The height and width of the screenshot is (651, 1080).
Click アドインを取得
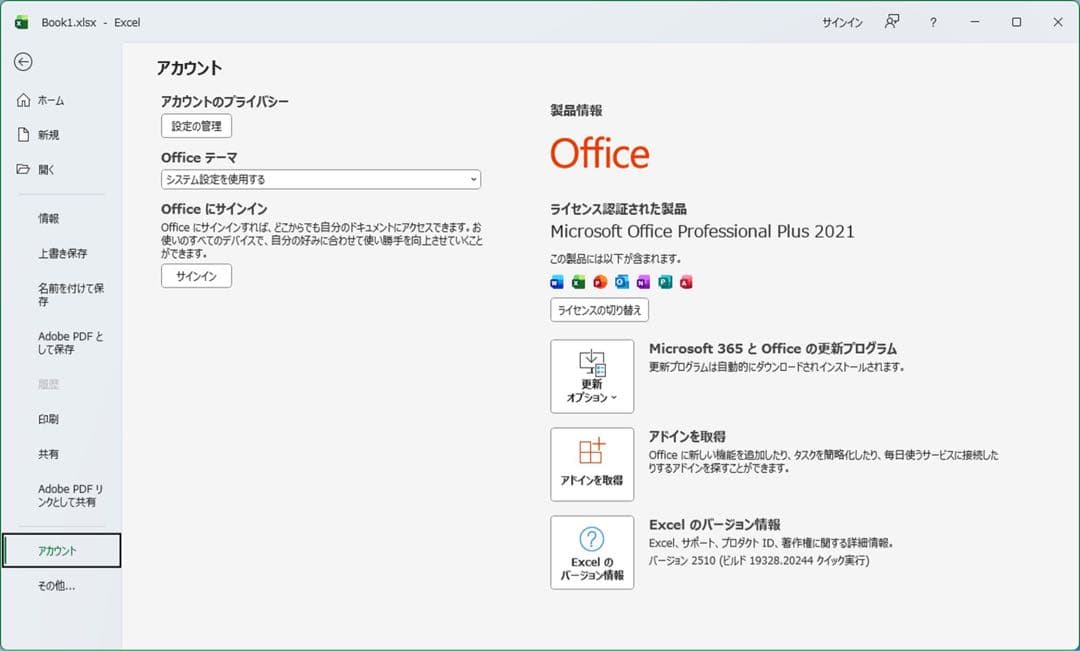(591, 464)
